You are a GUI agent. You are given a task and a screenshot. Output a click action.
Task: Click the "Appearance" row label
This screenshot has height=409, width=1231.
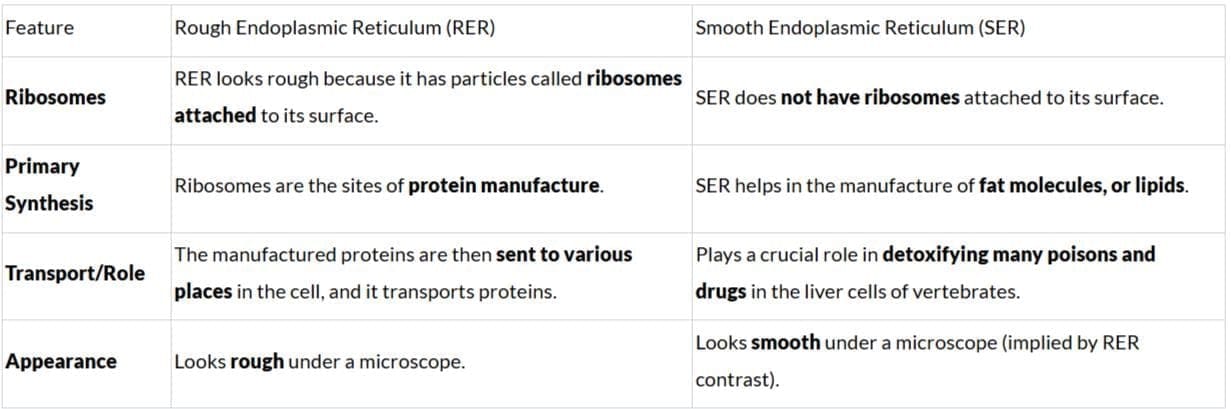[x=61, y=361]
